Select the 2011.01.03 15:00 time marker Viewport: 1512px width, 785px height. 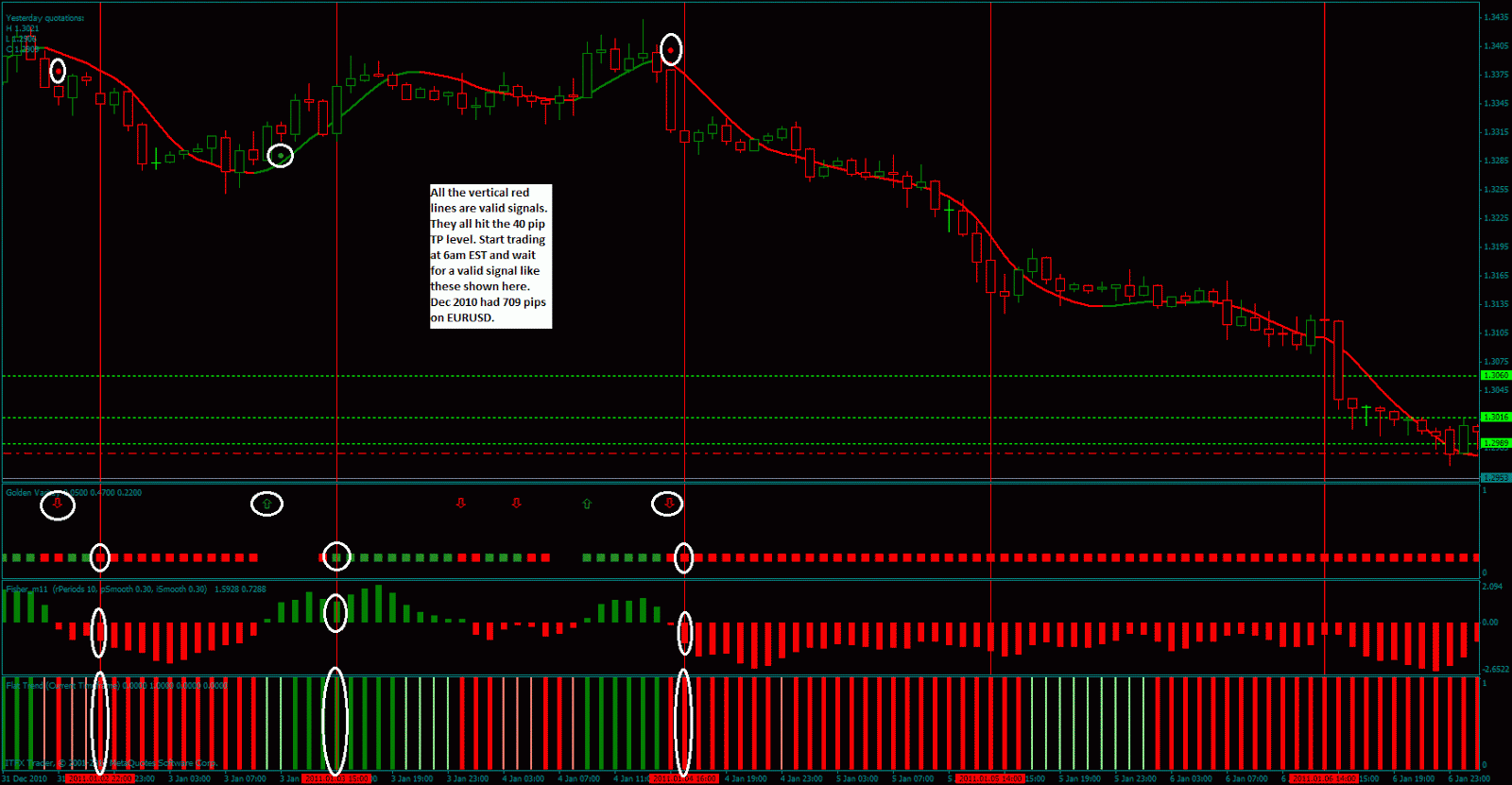pos(336,779)
